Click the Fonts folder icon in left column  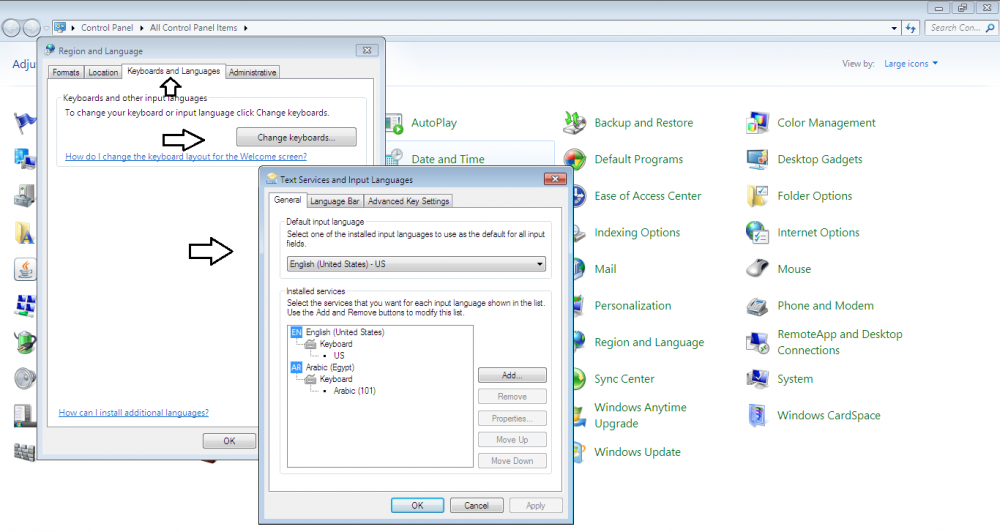[x=25, y=233]
